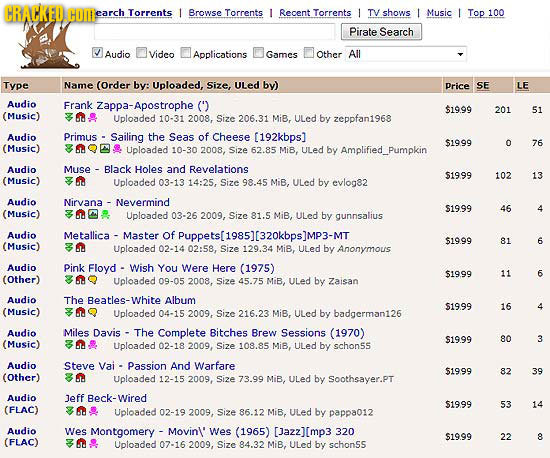Screen dimensions: 550x458
Task: Open comments bubble icon on Pink Floyd row
Action: click(93, 280)
